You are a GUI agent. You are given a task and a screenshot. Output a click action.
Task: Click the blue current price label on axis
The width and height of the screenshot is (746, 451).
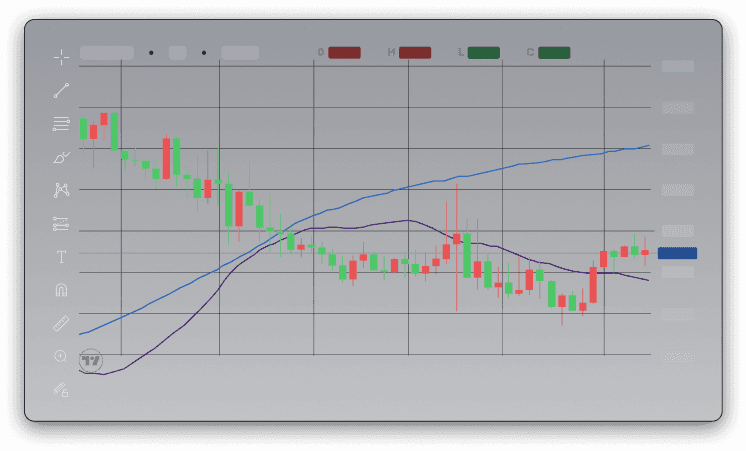tap(677, 254)
